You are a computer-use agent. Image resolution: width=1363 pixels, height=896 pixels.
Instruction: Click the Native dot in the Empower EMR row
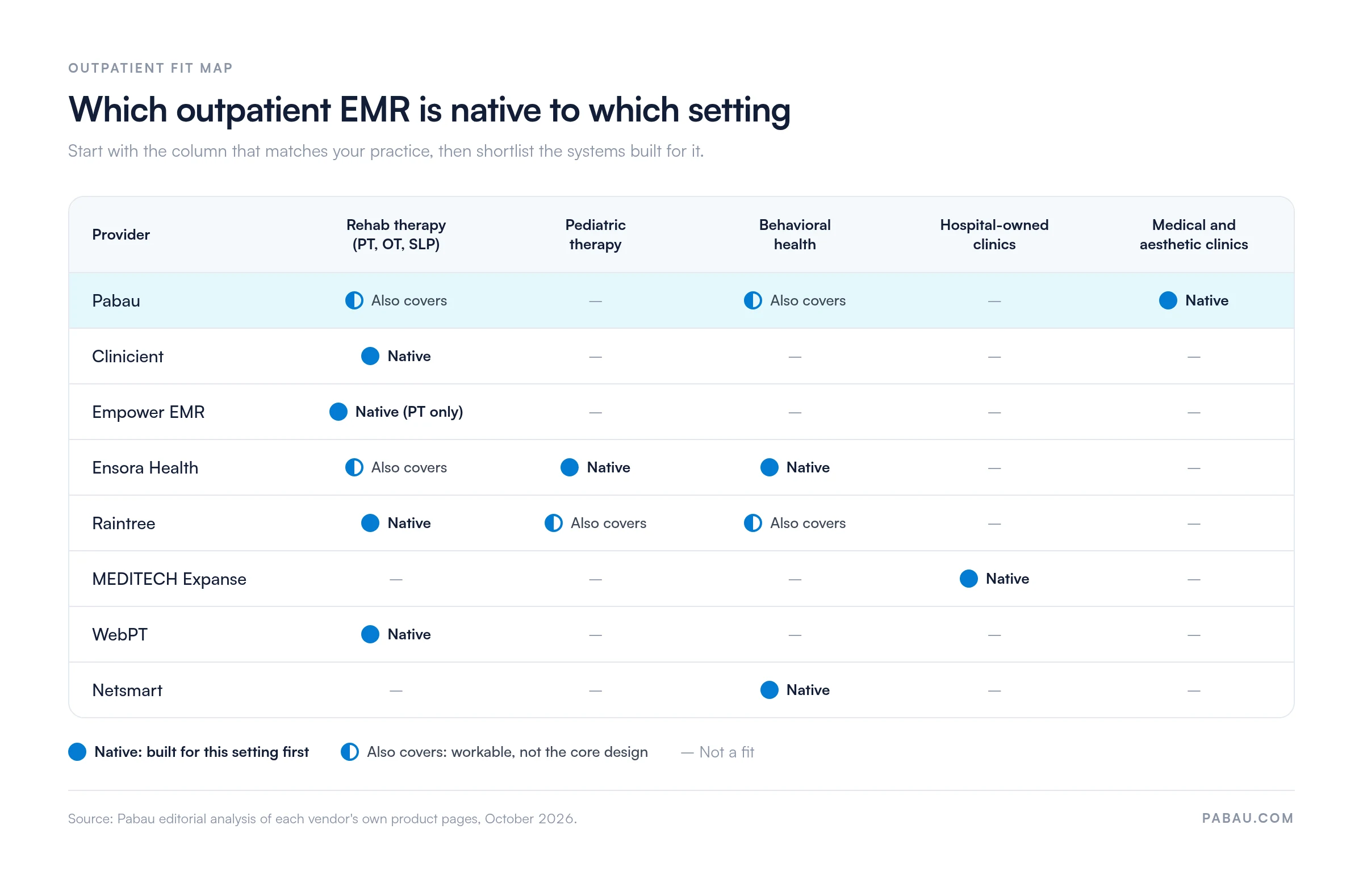click(338, 412)
